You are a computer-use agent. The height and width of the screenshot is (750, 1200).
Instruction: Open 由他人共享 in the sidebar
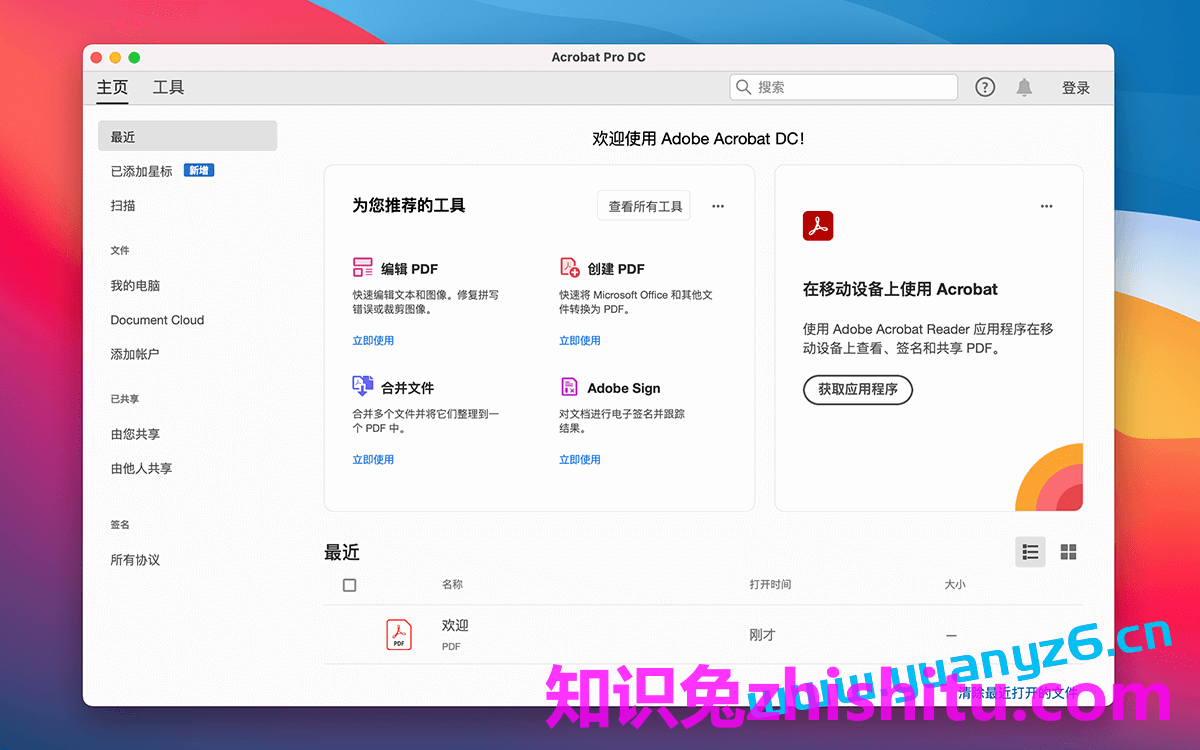[x=141, y=468]
